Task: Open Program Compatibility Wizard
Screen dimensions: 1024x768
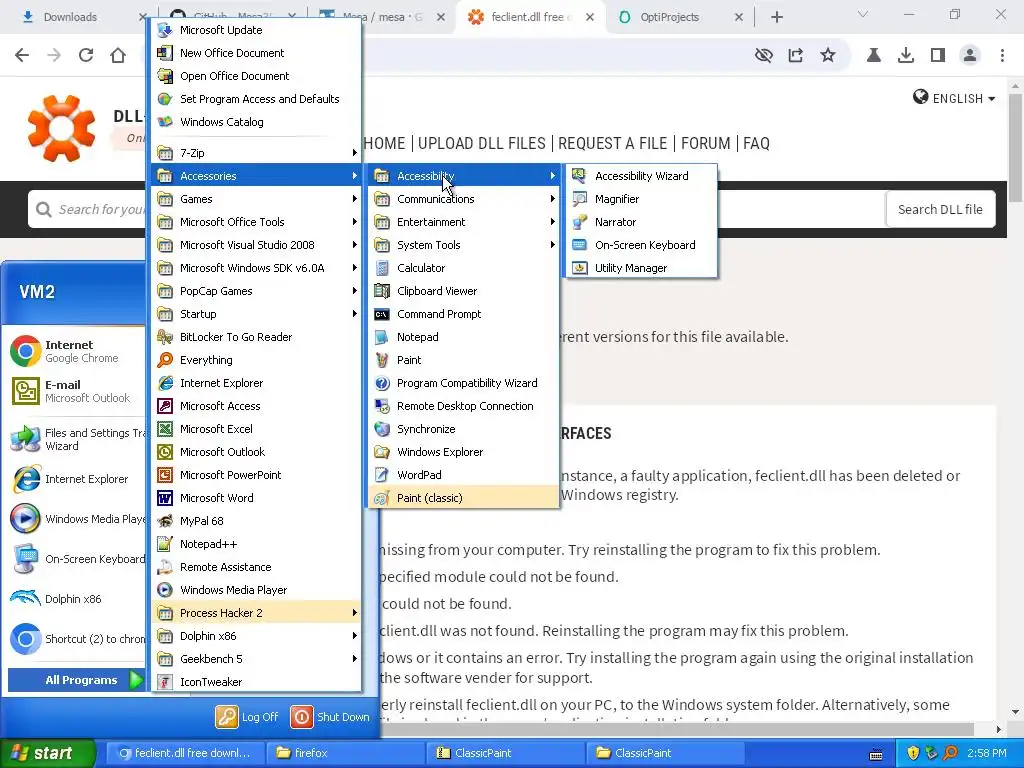Action: pyautogui.click(x=463, y=383)
